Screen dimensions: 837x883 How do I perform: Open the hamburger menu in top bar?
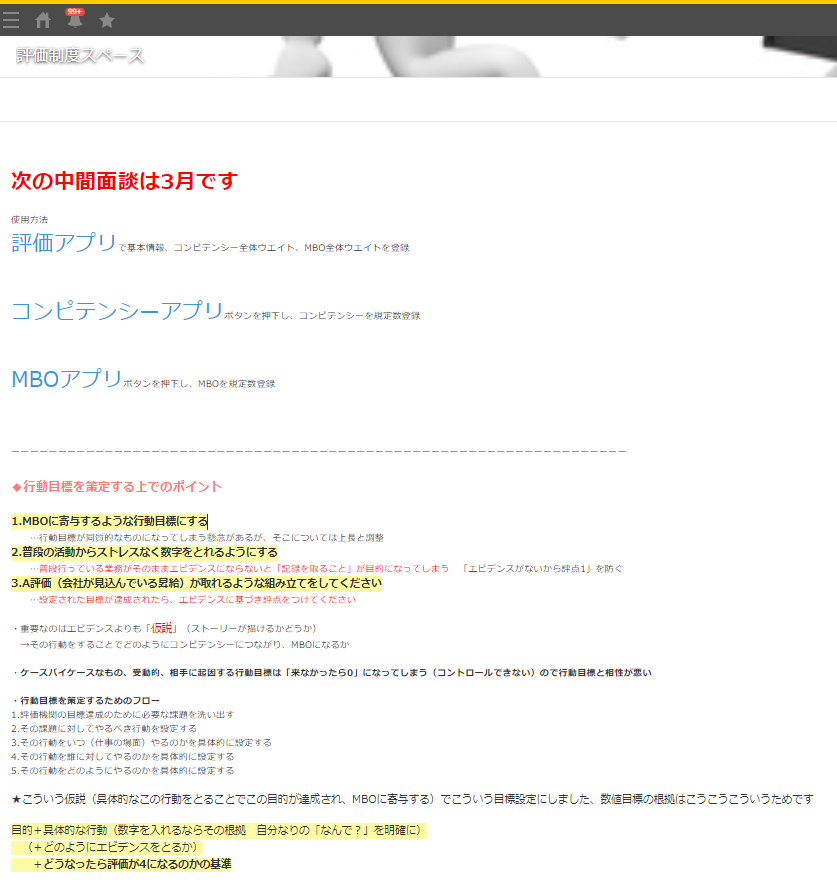[11, 20]
